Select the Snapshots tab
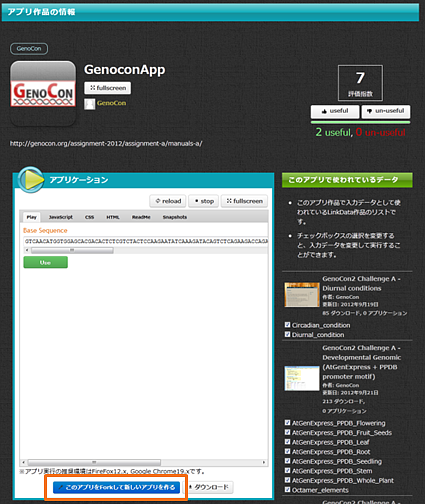Viewport: 425px width, 504px height. click(x=175, y=217)
